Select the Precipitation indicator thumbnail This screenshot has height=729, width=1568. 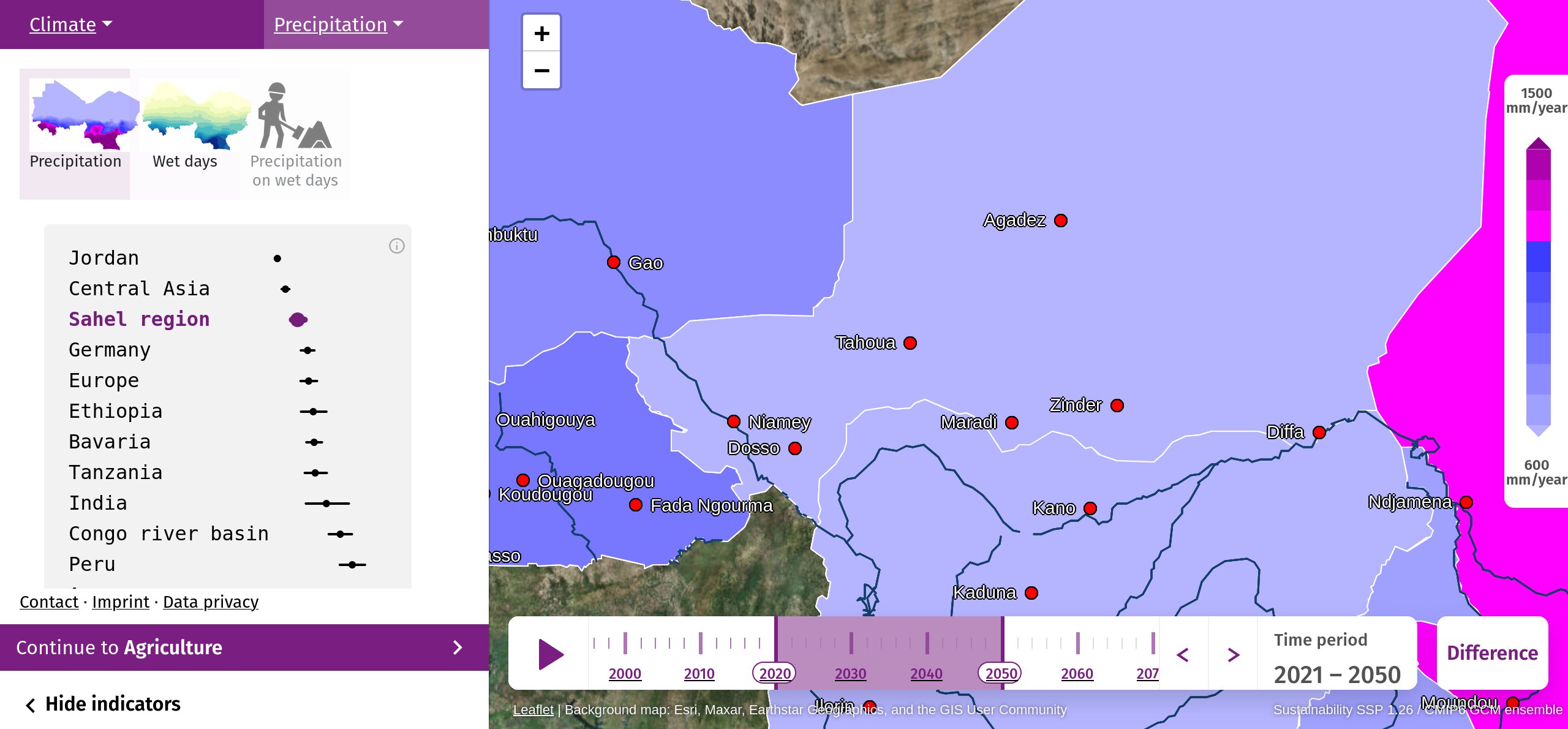pos(75,134)
